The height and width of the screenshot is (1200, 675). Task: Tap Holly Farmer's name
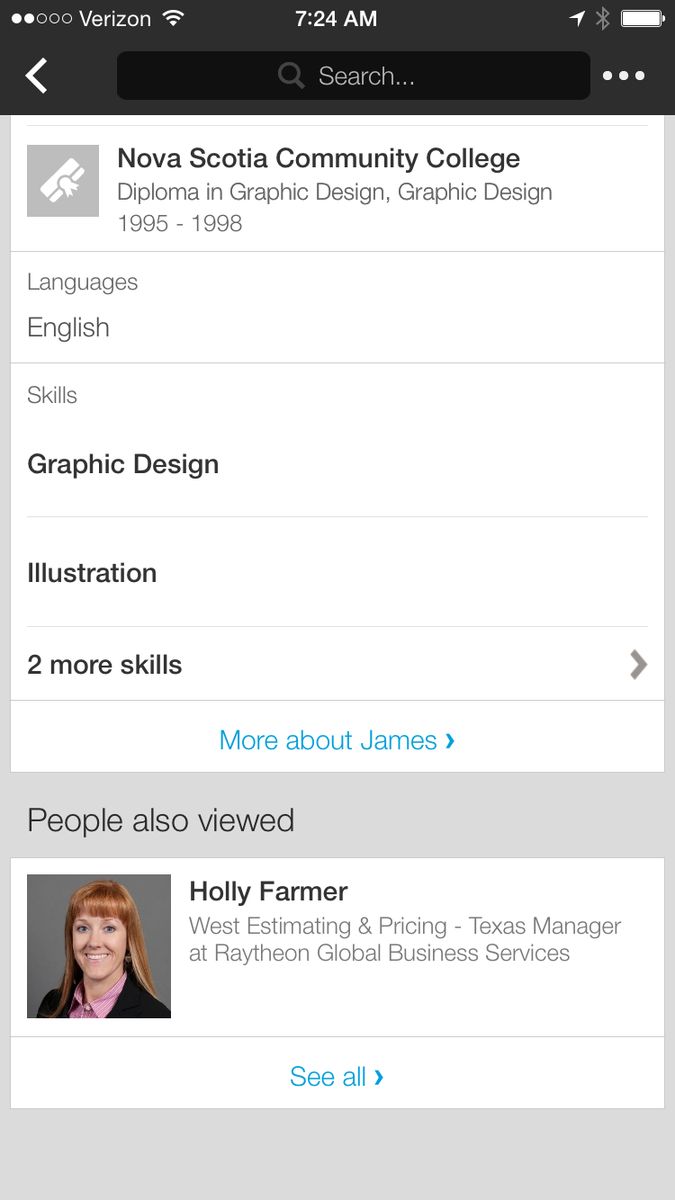pos(268,891)
